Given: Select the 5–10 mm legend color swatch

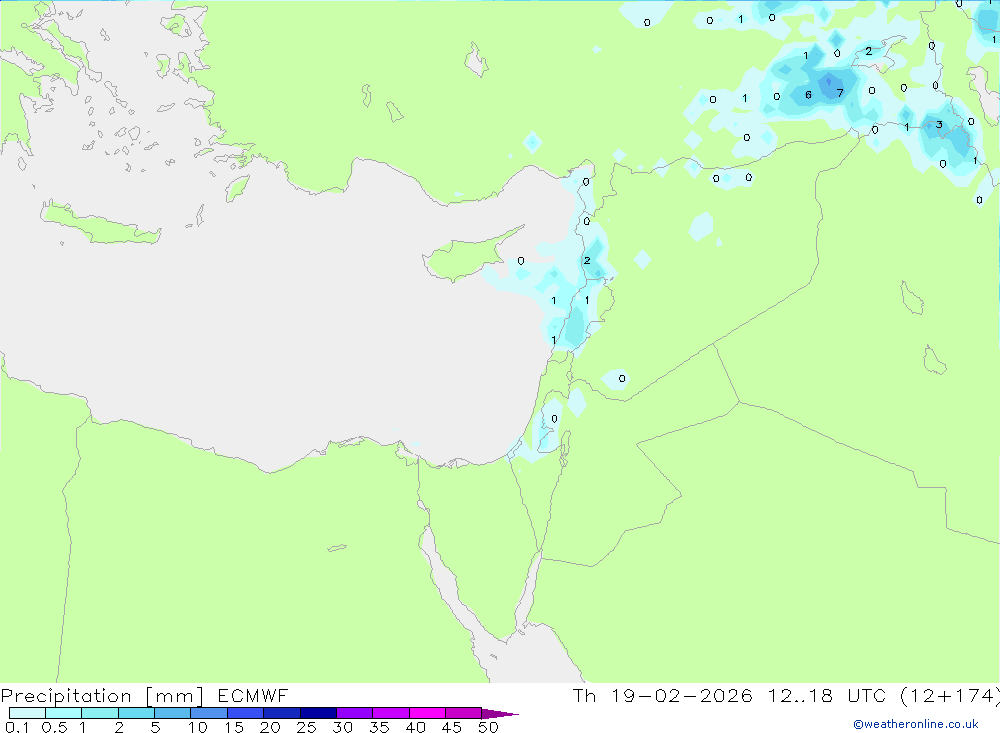Looking at the screenshot, I should click(172, 713).
